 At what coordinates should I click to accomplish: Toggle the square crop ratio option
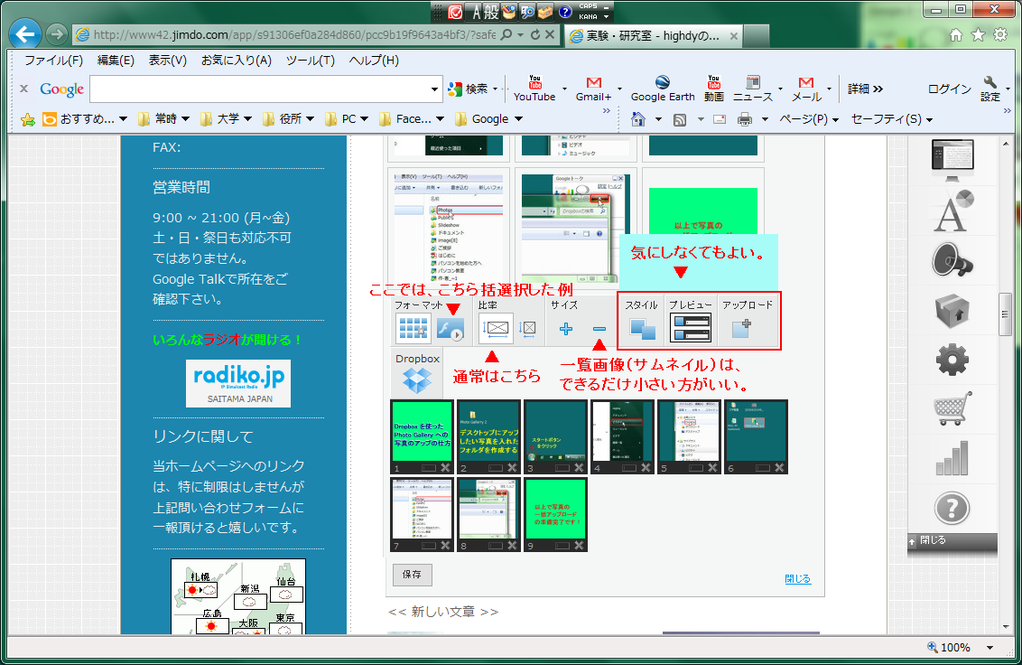(x=528, y=328)
